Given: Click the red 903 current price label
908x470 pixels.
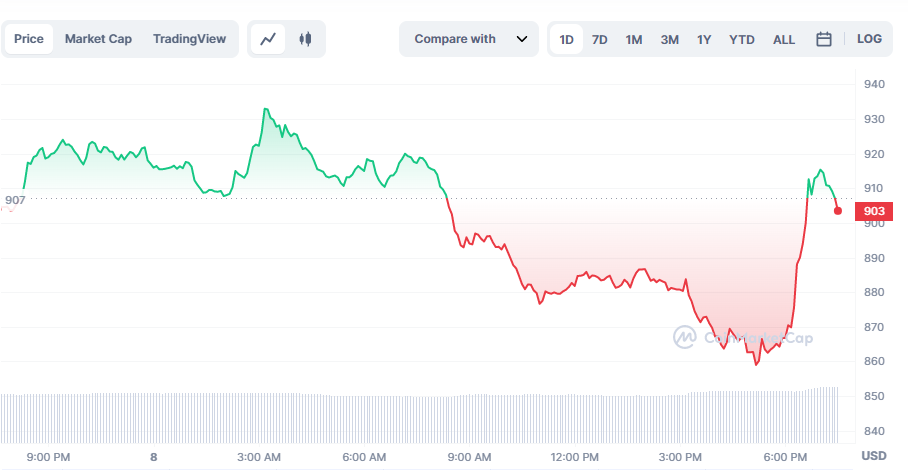Looking at the screenshot, I should coord(873,210).
